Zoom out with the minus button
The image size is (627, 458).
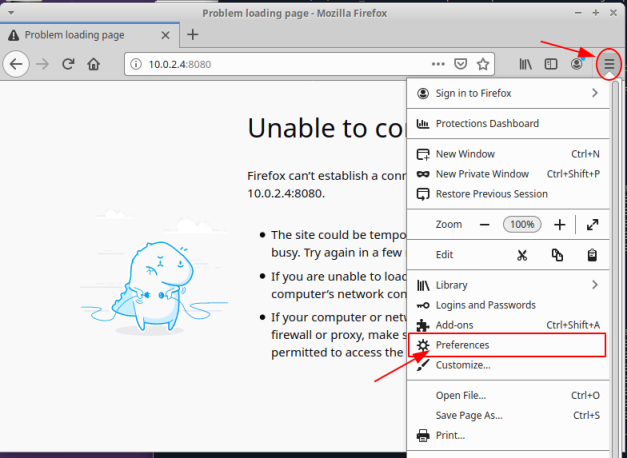coord(485,225)
